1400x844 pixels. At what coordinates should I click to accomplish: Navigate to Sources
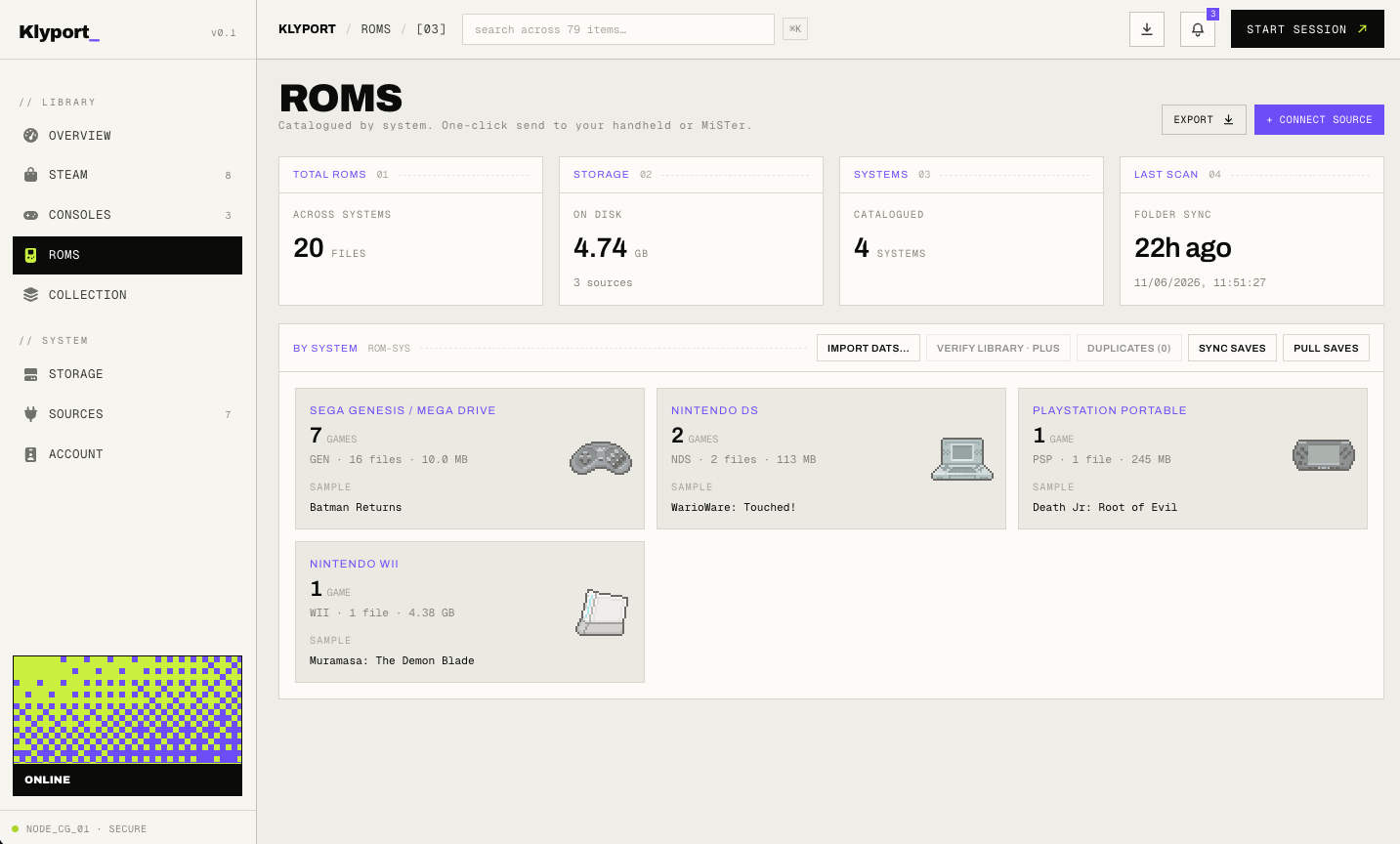127,414
